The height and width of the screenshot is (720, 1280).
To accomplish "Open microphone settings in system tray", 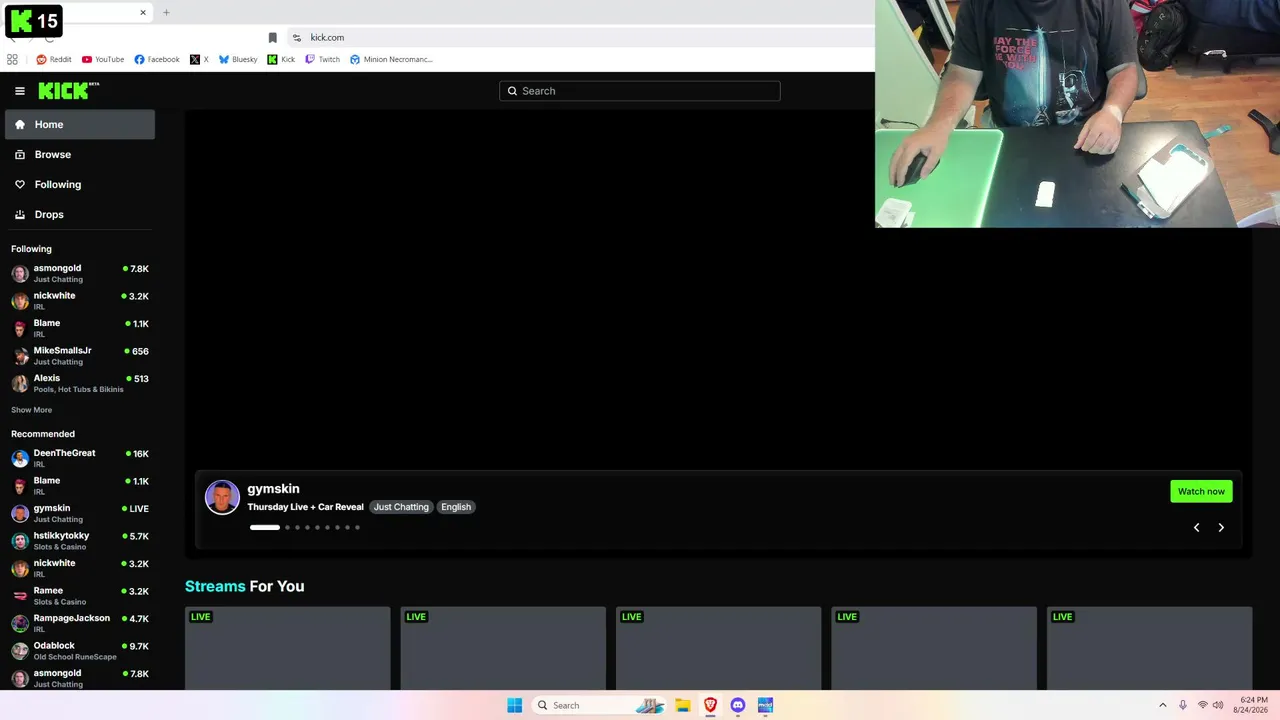I will (1182, 705).
